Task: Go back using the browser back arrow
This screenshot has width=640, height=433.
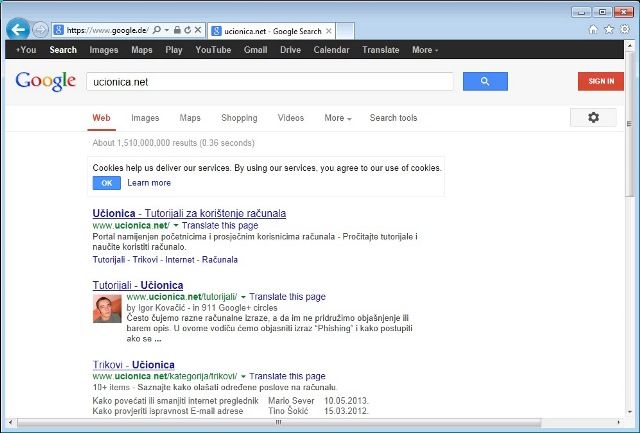Action: point(18,29)
